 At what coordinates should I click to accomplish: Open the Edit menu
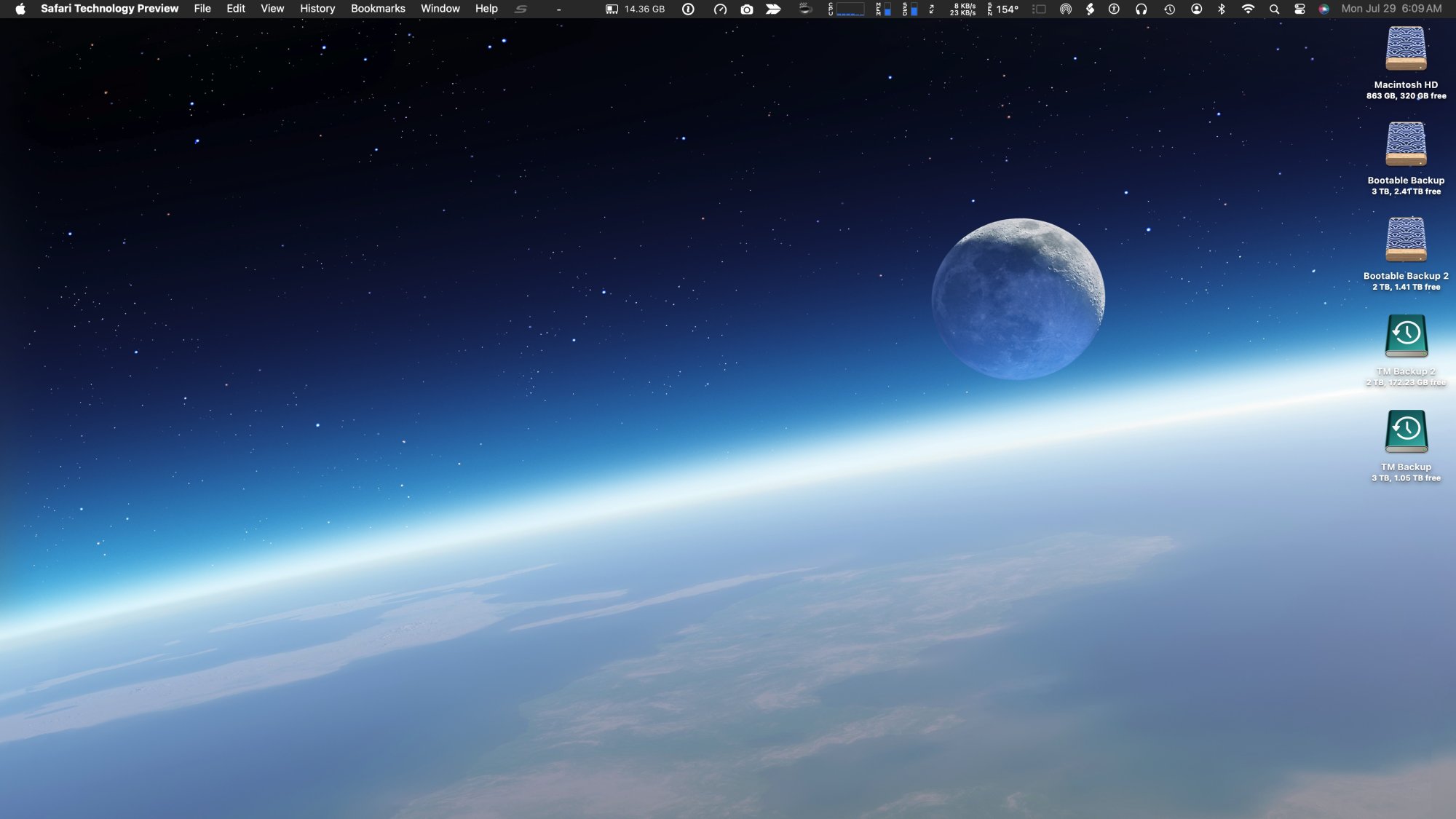[x=236, y=9]
